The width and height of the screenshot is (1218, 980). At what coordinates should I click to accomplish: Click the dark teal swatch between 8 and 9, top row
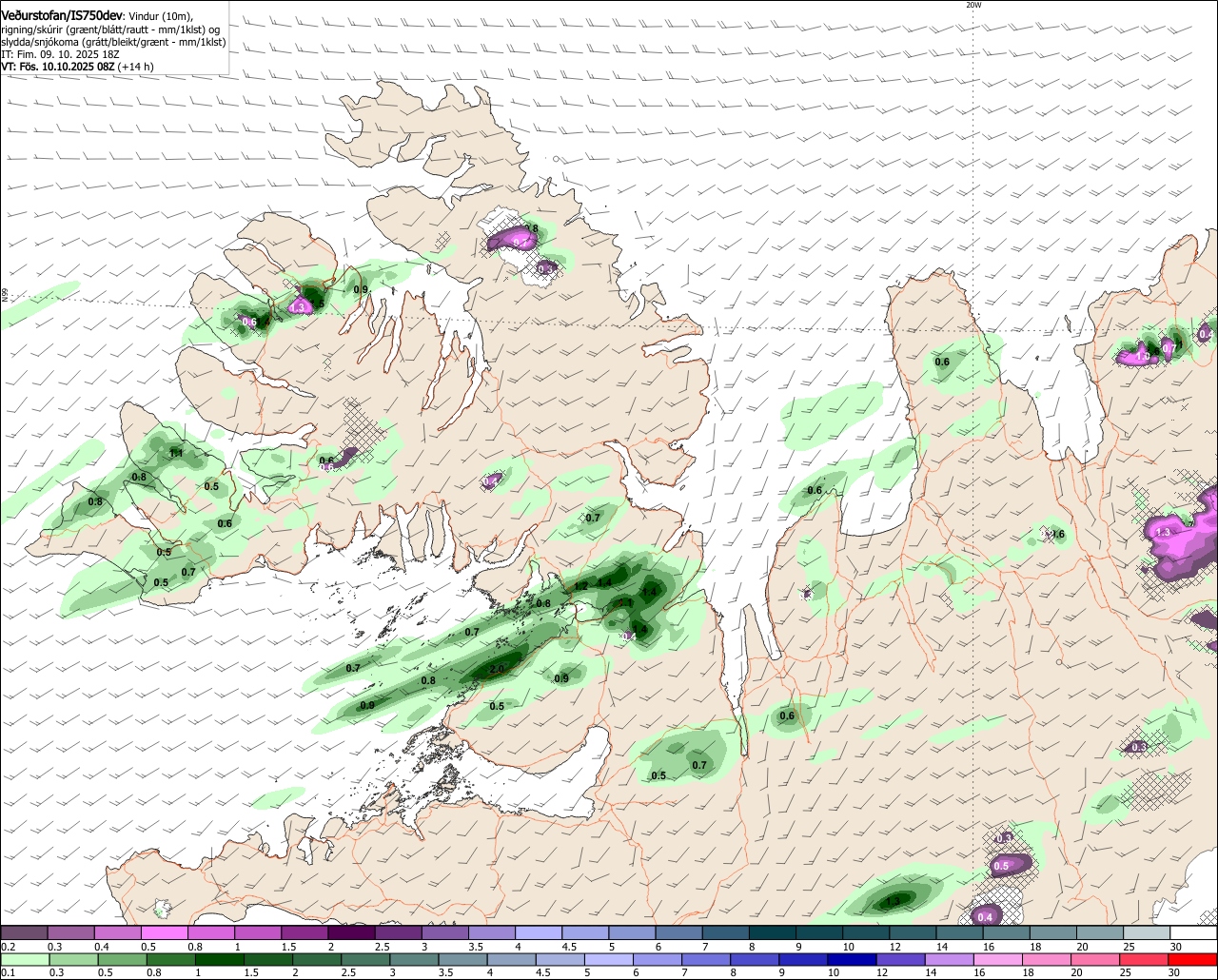point(774,933)
